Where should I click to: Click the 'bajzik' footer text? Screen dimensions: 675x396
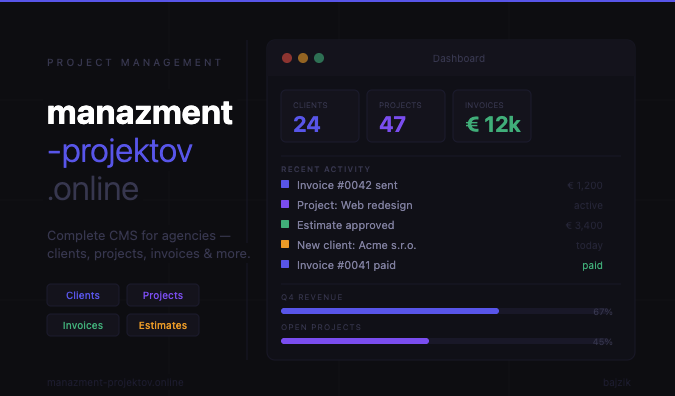617,382
